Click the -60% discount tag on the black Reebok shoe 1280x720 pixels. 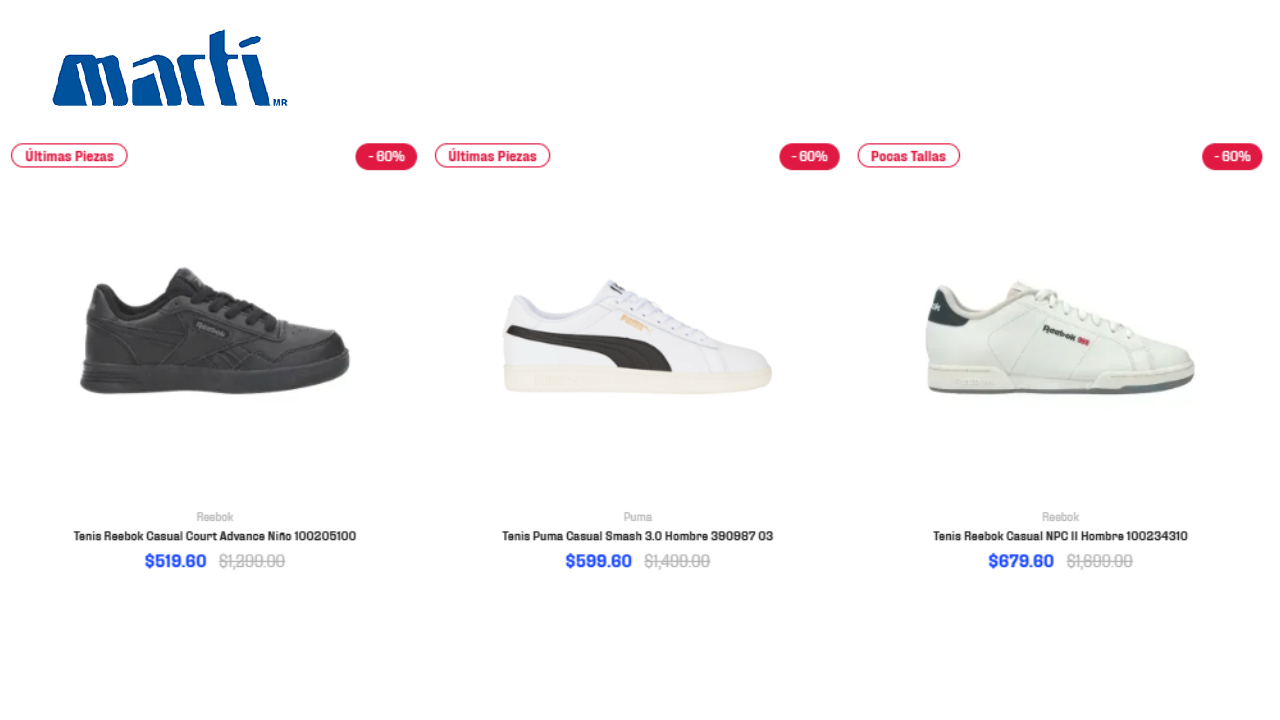(386, 157)
